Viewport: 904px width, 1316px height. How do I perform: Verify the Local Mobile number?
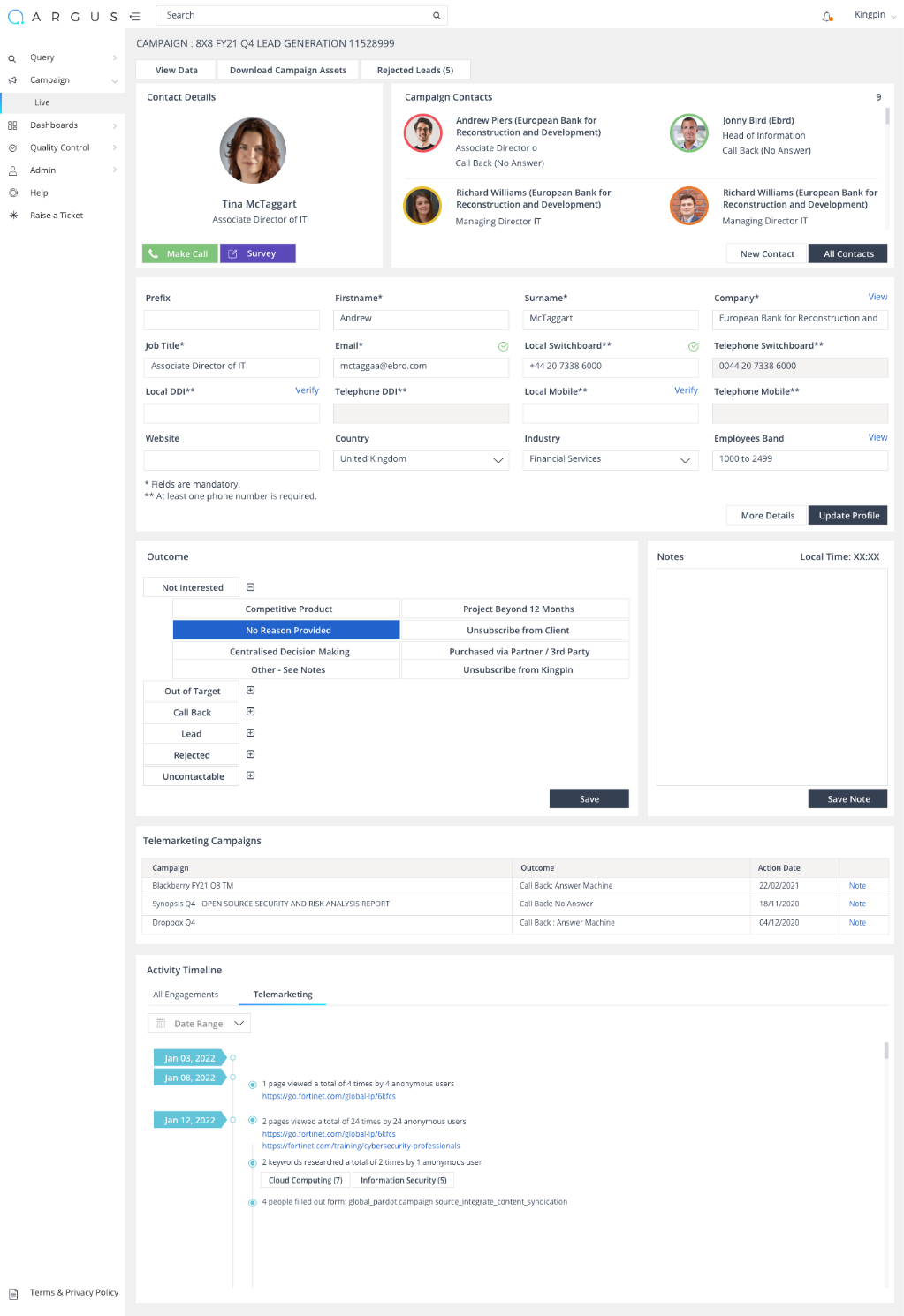pyautogui.click(x=686, y=390)
